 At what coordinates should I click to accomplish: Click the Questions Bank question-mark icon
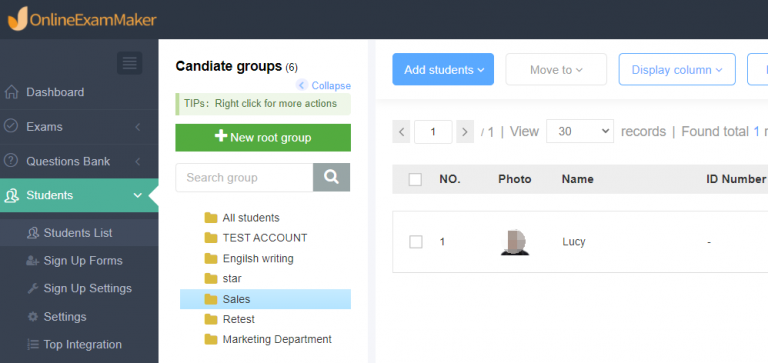[11, 161]
